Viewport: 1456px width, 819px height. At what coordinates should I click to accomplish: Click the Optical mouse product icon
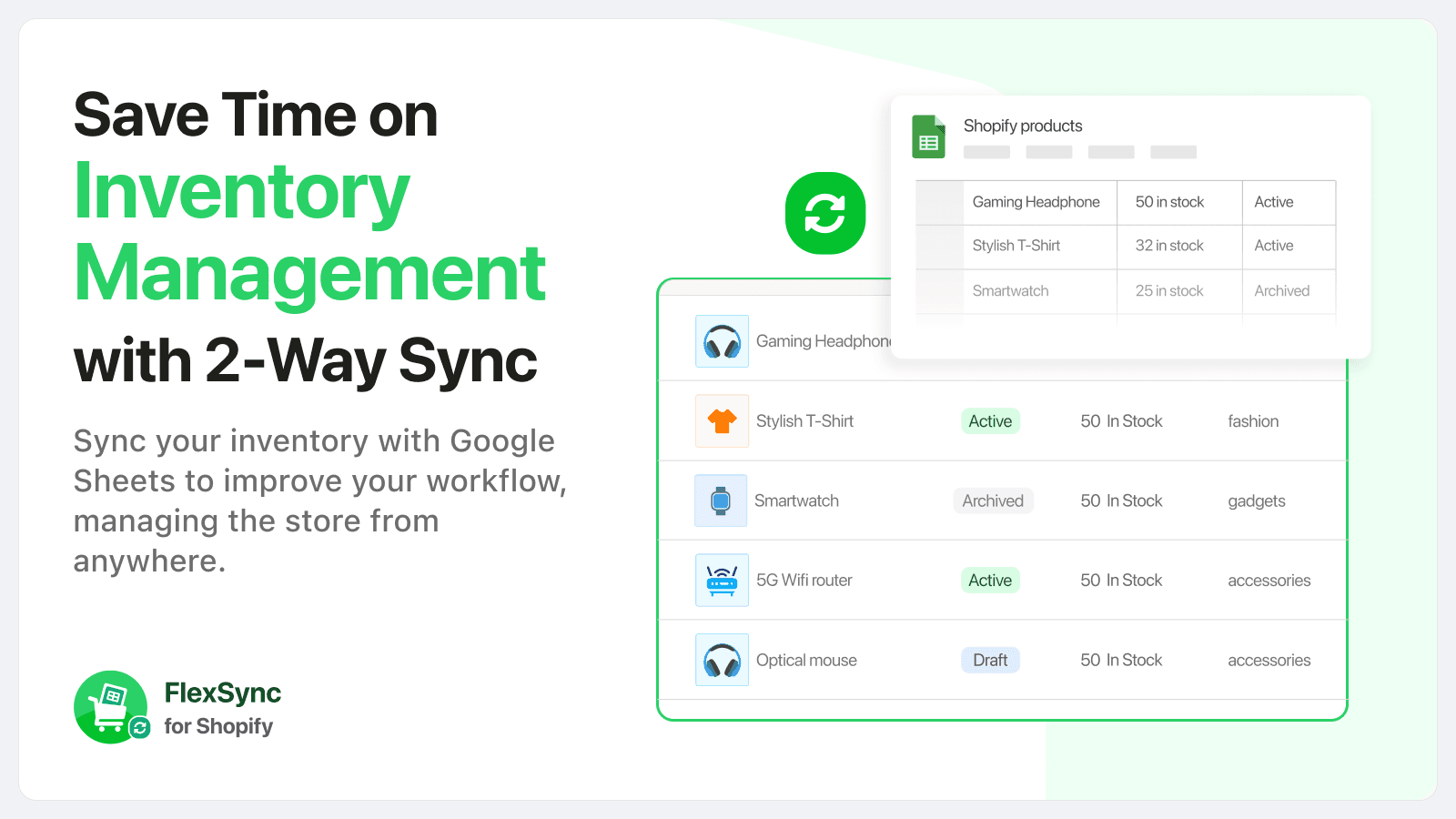coord(722,660)
